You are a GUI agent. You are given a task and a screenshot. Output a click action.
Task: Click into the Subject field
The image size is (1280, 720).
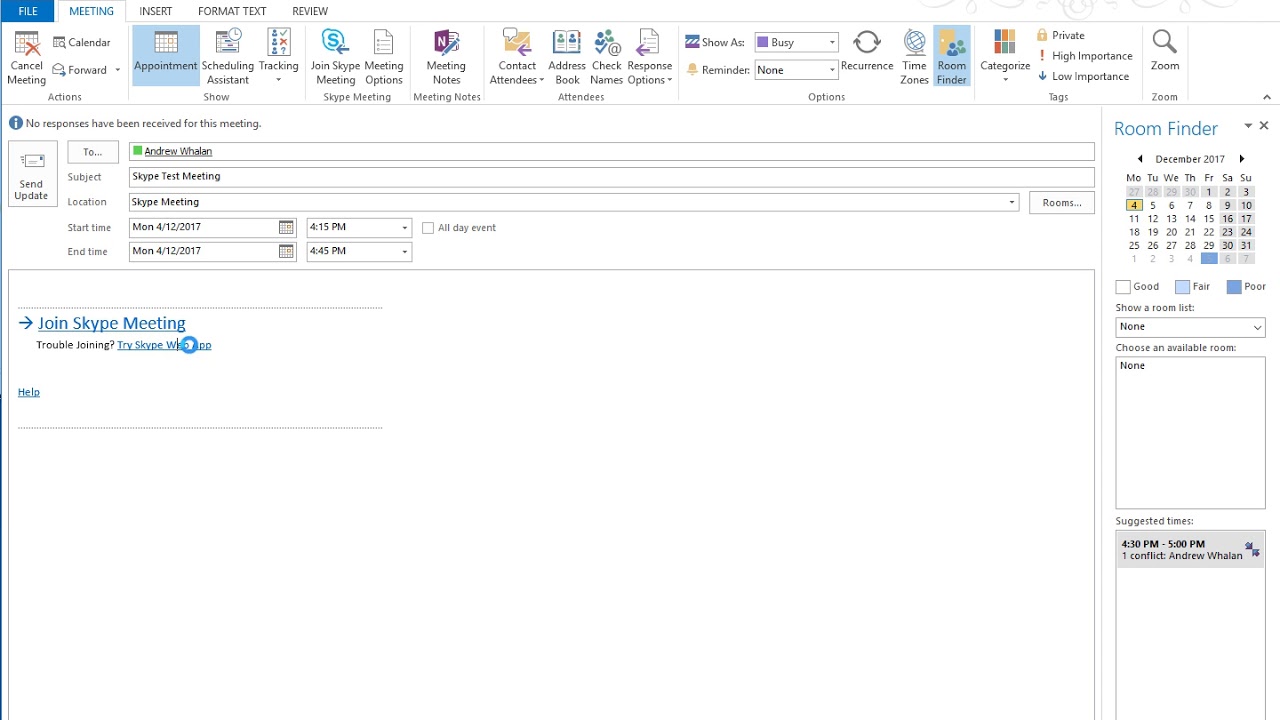point(612,177)
